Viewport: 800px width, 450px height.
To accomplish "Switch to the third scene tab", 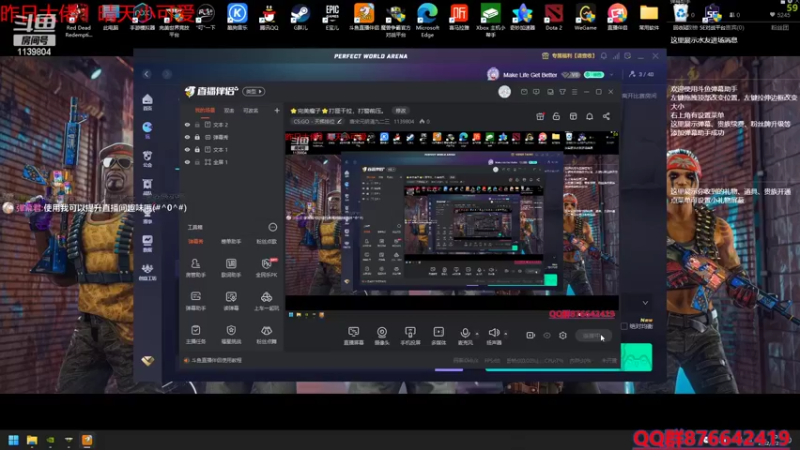I will click(x=251, y=110).
